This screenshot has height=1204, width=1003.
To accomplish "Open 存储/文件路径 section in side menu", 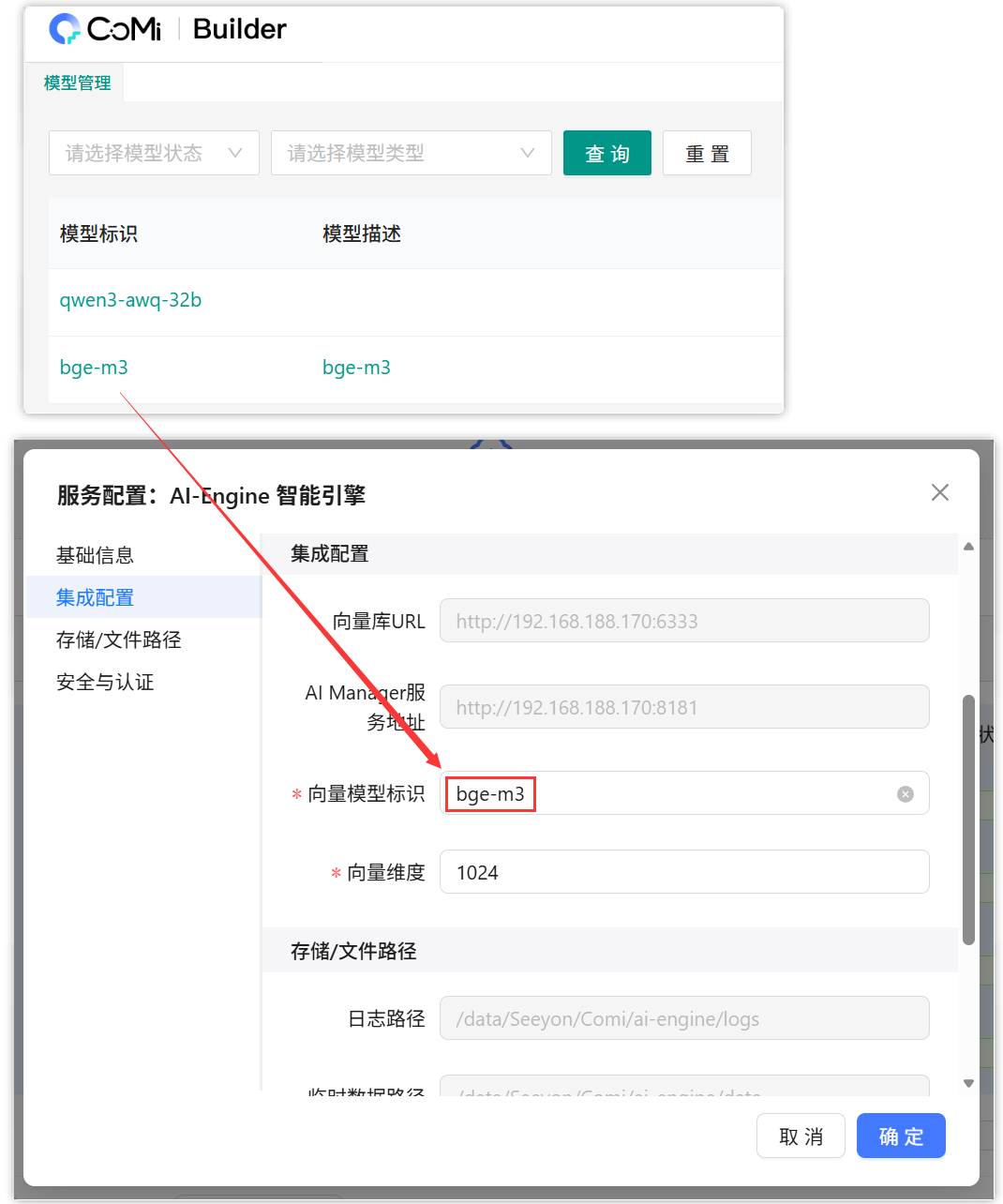I will pyautogui.click(x=118, y=640).
